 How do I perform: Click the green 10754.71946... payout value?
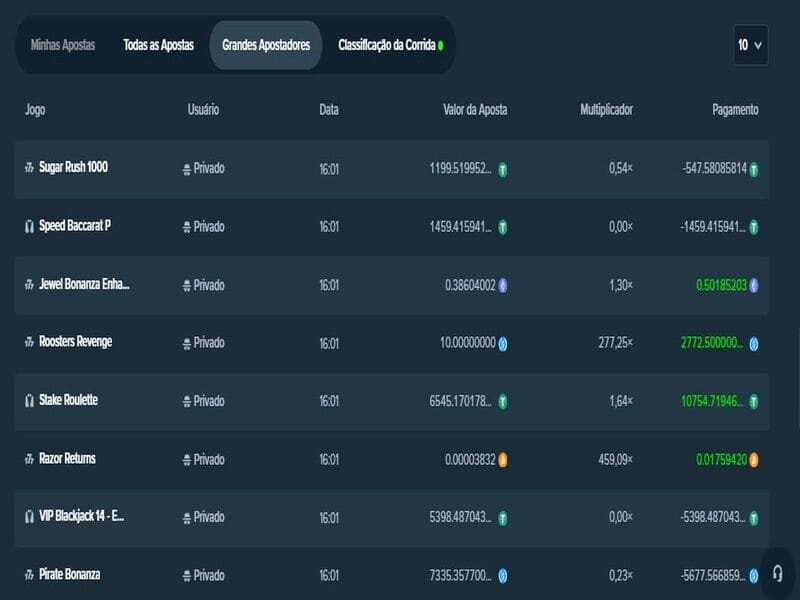tap(712, 401)
